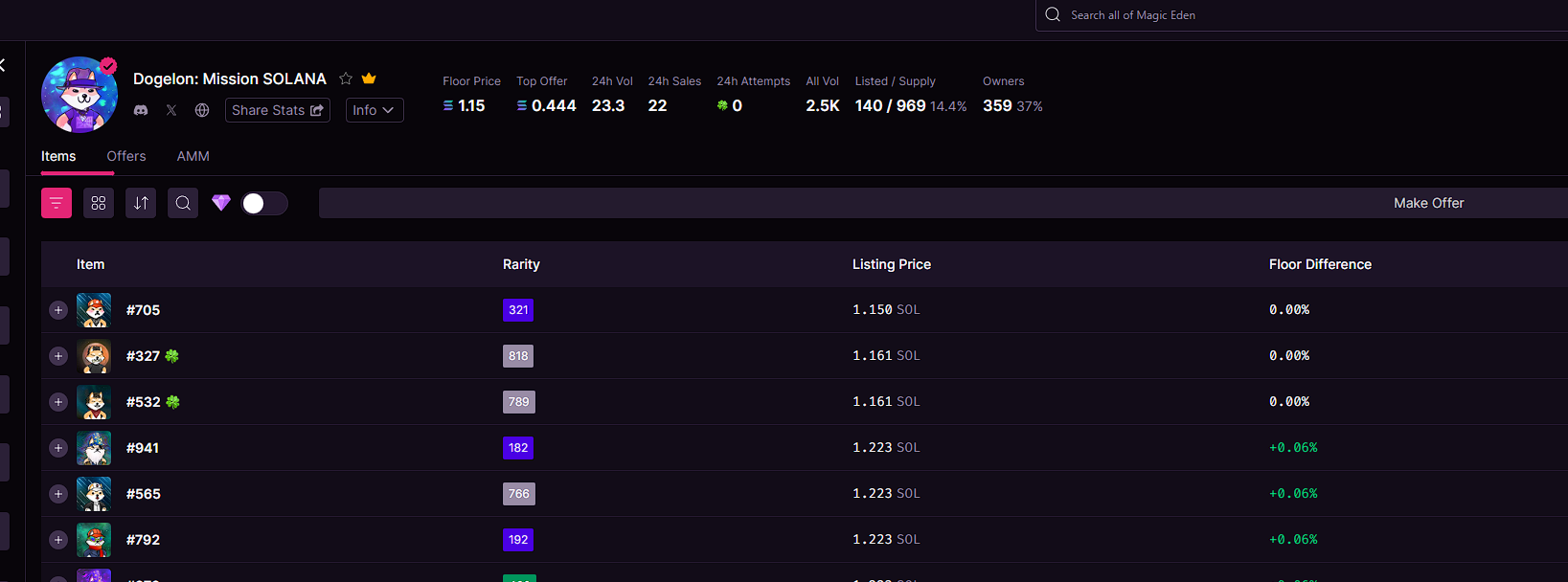Open the sort order options
This screenshot has width=1568, height=582.
point(141,203)
